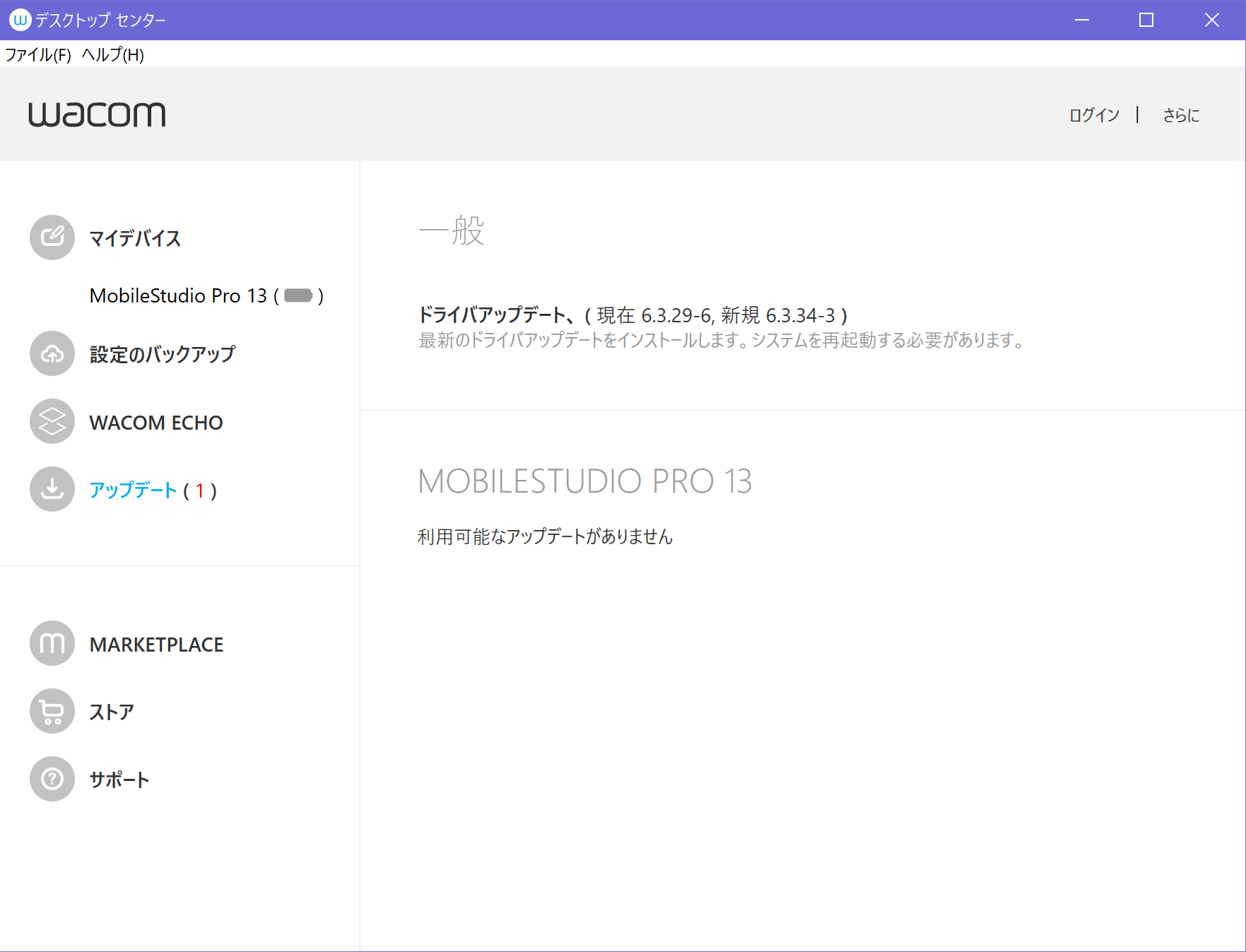1246x952 pixels.
Task: Minimize the Desktop Center window
Action: coord(1082,20)
